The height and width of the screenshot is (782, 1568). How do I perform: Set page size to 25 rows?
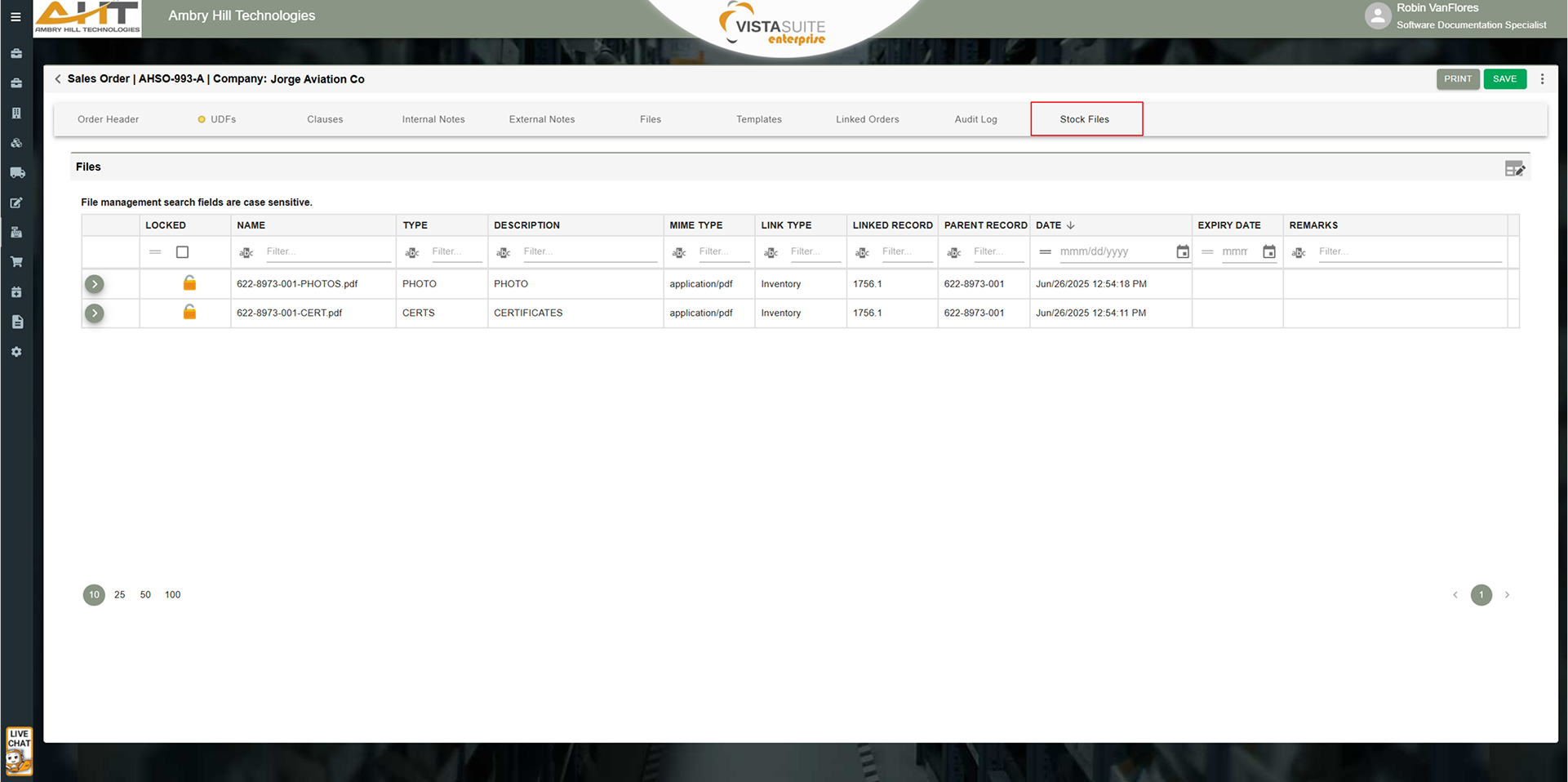tap(120, 595)
